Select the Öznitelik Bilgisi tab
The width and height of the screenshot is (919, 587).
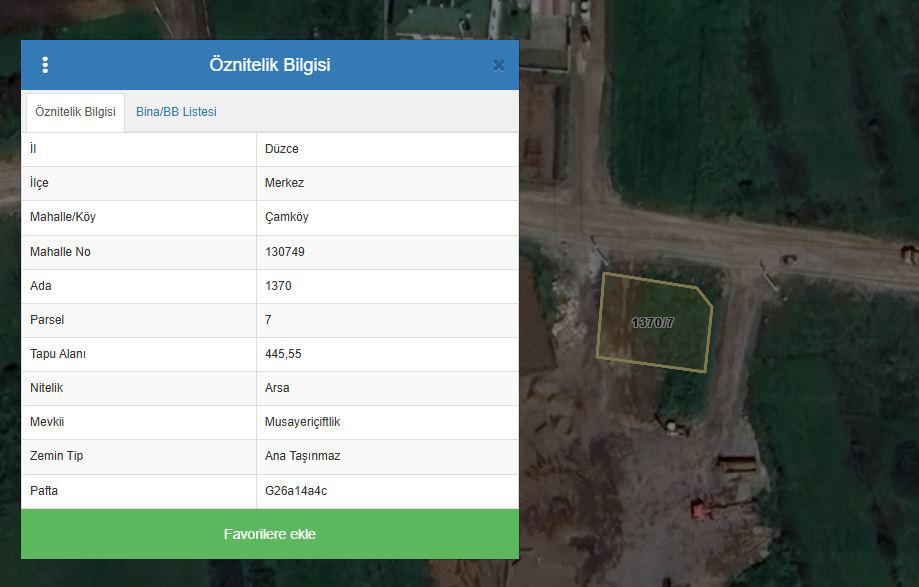pyautogui.click(x=75, y=112)
